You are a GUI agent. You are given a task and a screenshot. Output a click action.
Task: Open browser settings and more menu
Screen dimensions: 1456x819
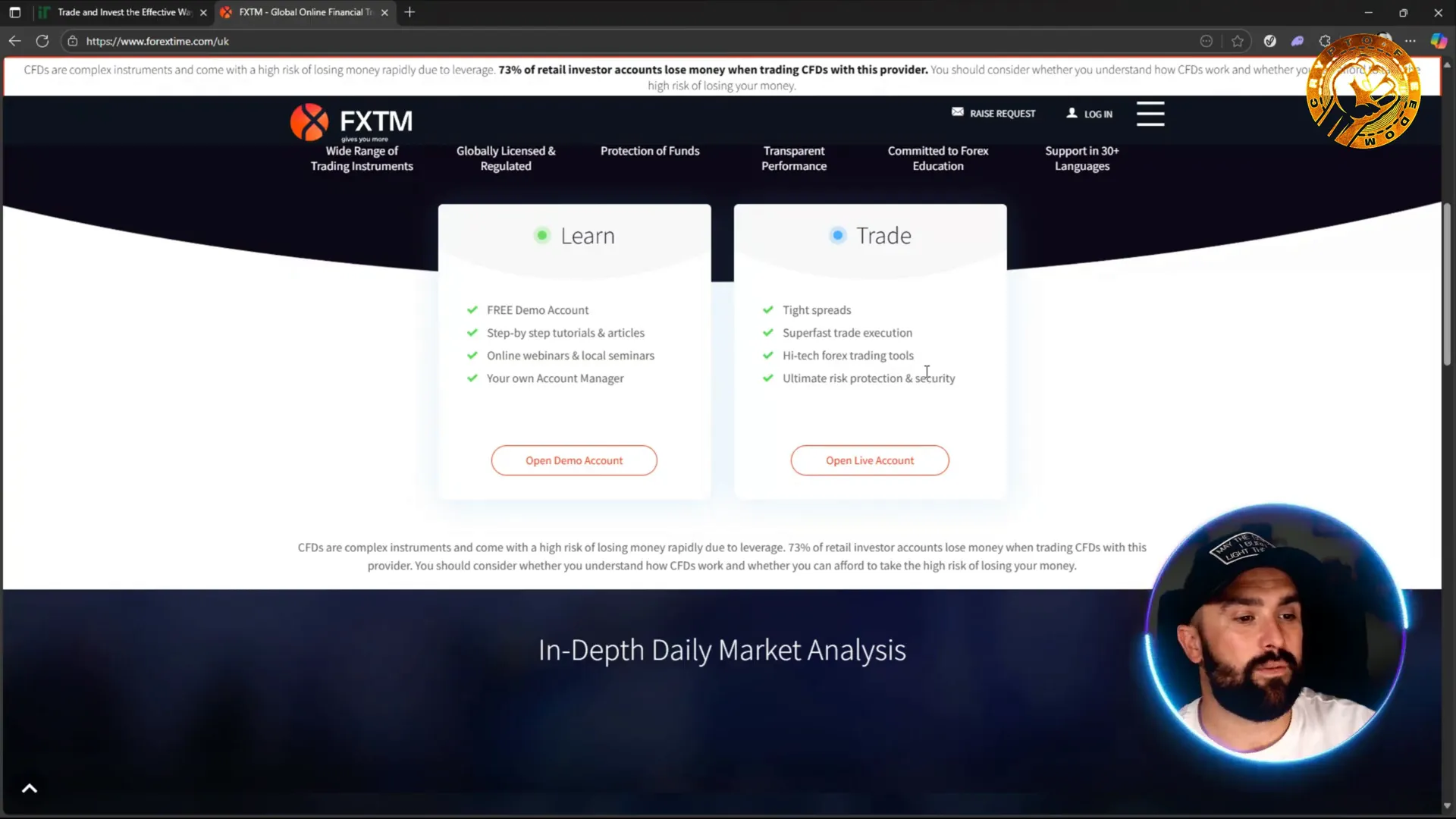coord(1410,41)
